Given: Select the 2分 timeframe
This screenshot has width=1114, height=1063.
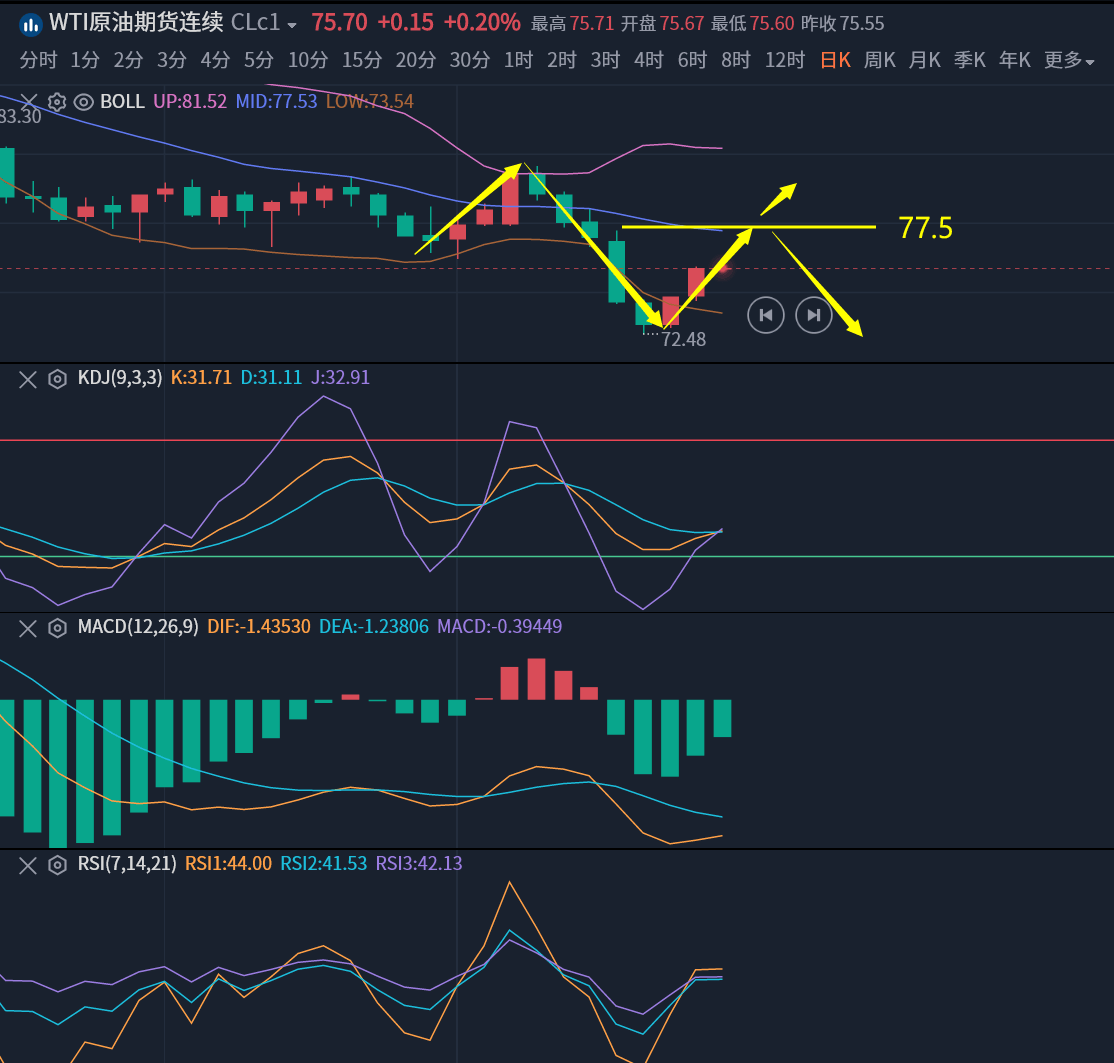Looking at the screenshot, I should click(x=129, y=60).
